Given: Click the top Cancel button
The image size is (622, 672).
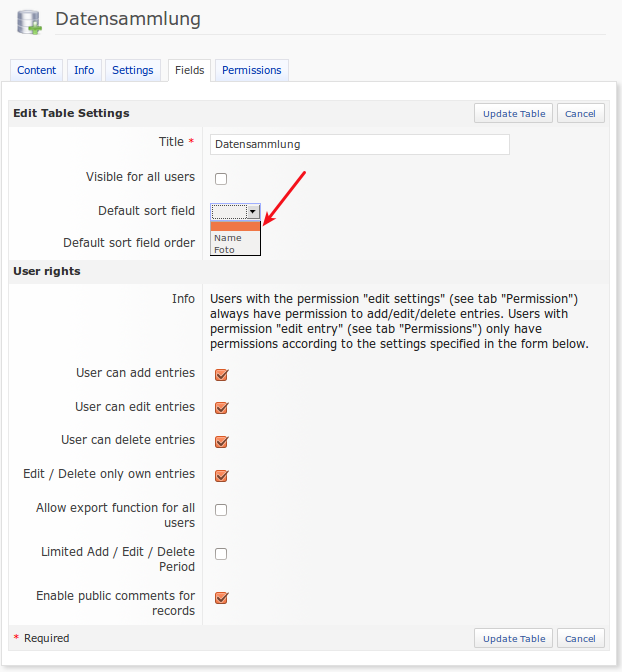Looking at the screenshot, I should pyautogui.click(x=580, y=114).
